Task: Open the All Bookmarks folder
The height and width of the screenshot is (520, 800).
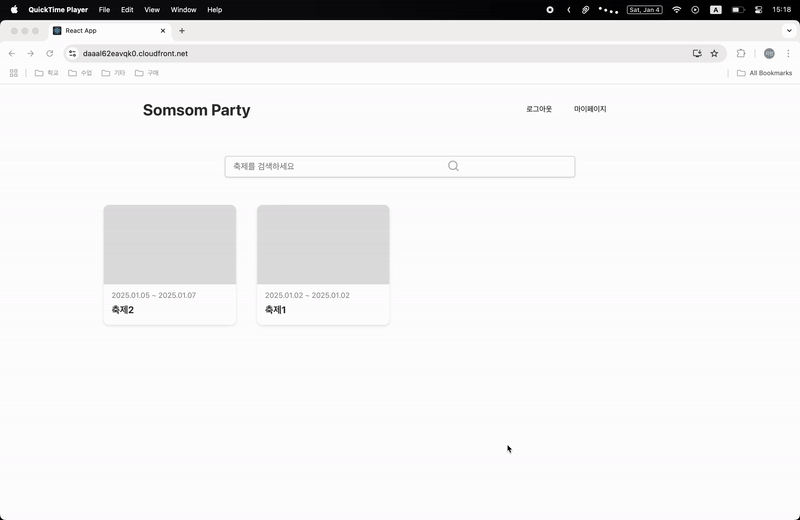Action: pos(764,73)
